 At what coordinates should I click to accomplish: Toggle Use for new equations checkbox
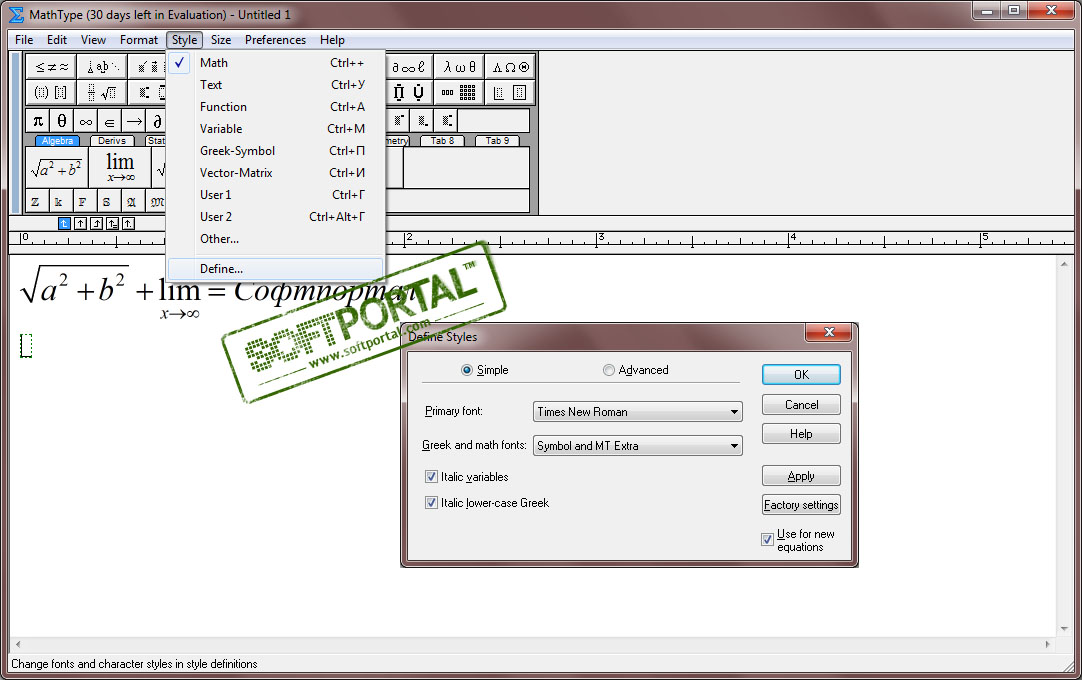pyautogui.click(x=767, y=540)
